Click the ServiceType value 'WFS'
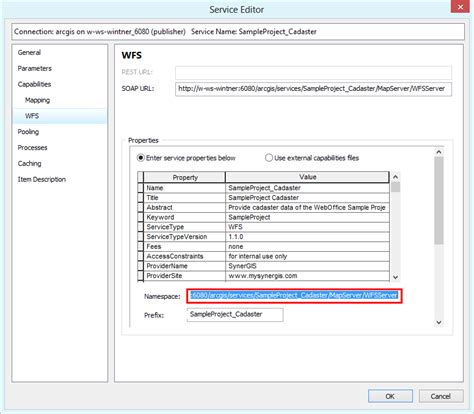Image resolution: width=474 pixels, height=414 pixels. (307, 227)
